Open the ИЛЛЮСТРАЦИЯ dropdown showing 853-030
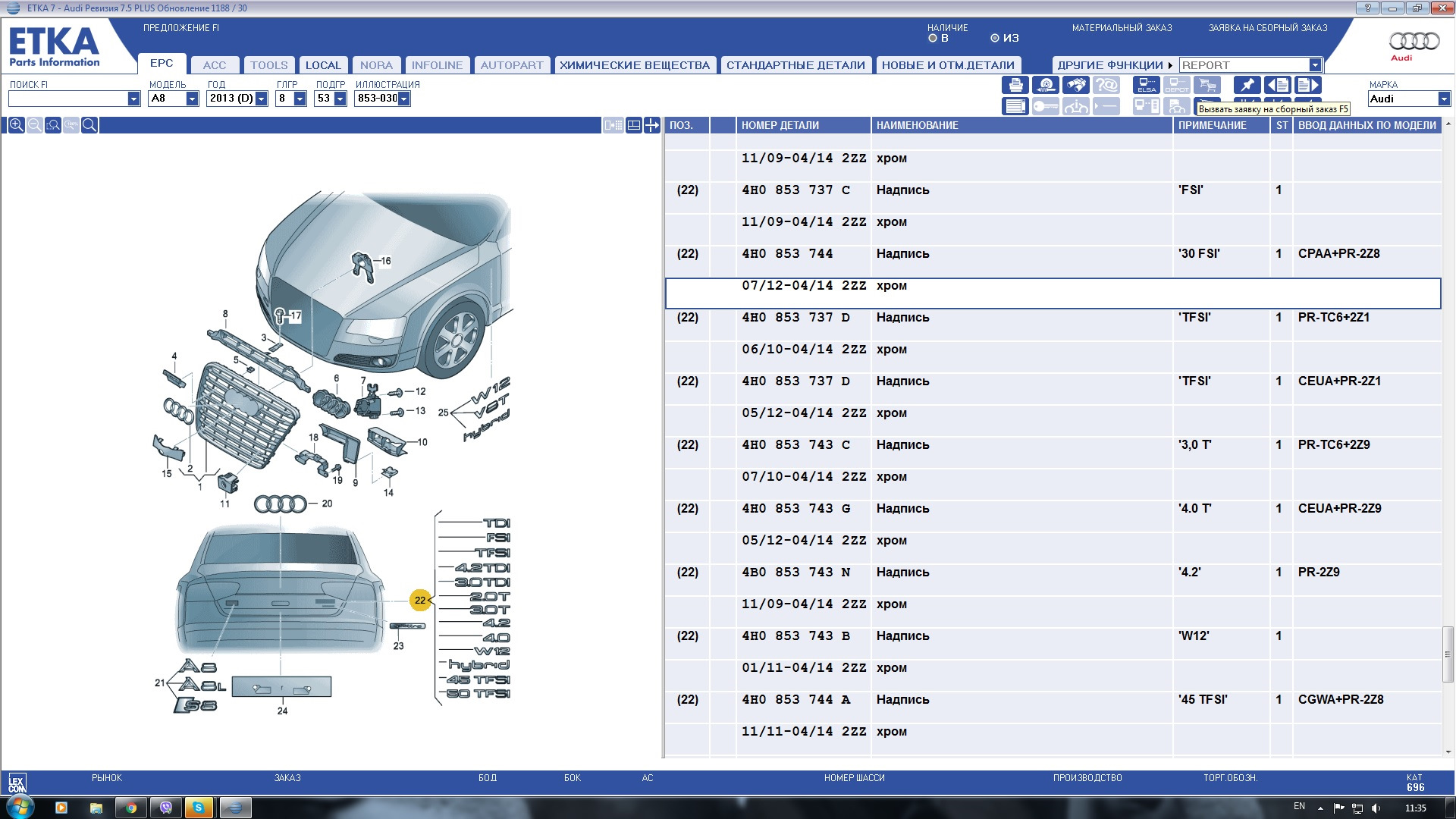 pos(403,99)
